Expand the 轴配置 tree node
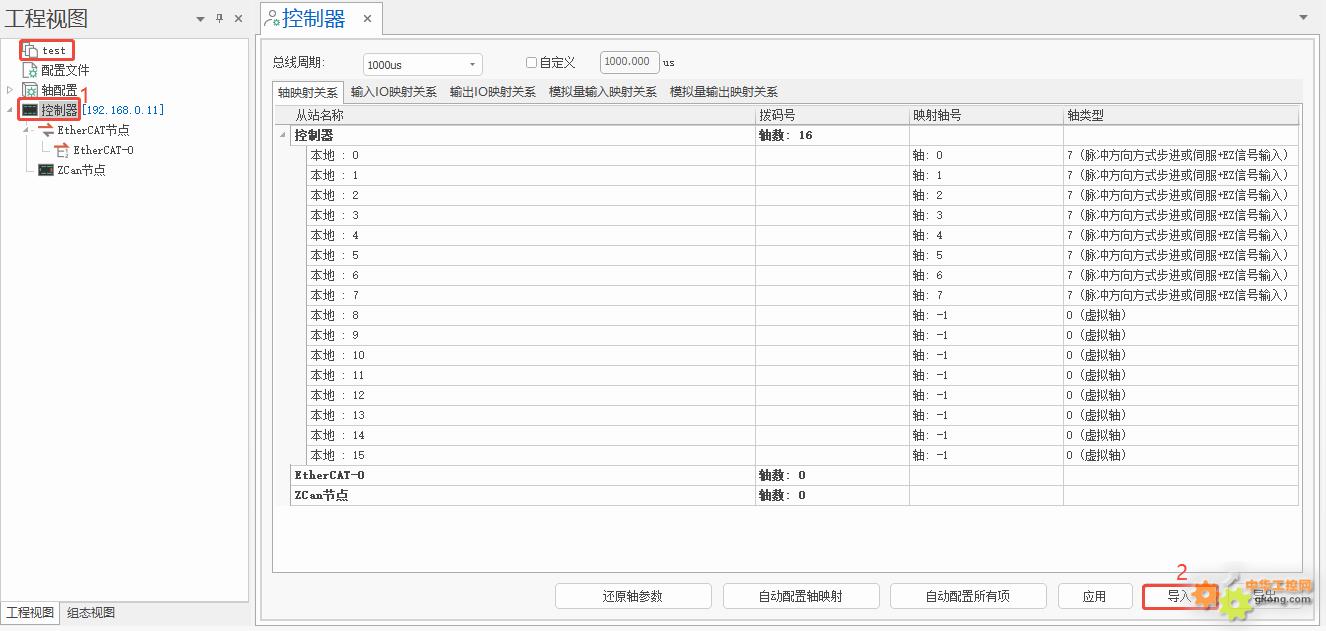Screen dimensions: 1326x631 11,90
